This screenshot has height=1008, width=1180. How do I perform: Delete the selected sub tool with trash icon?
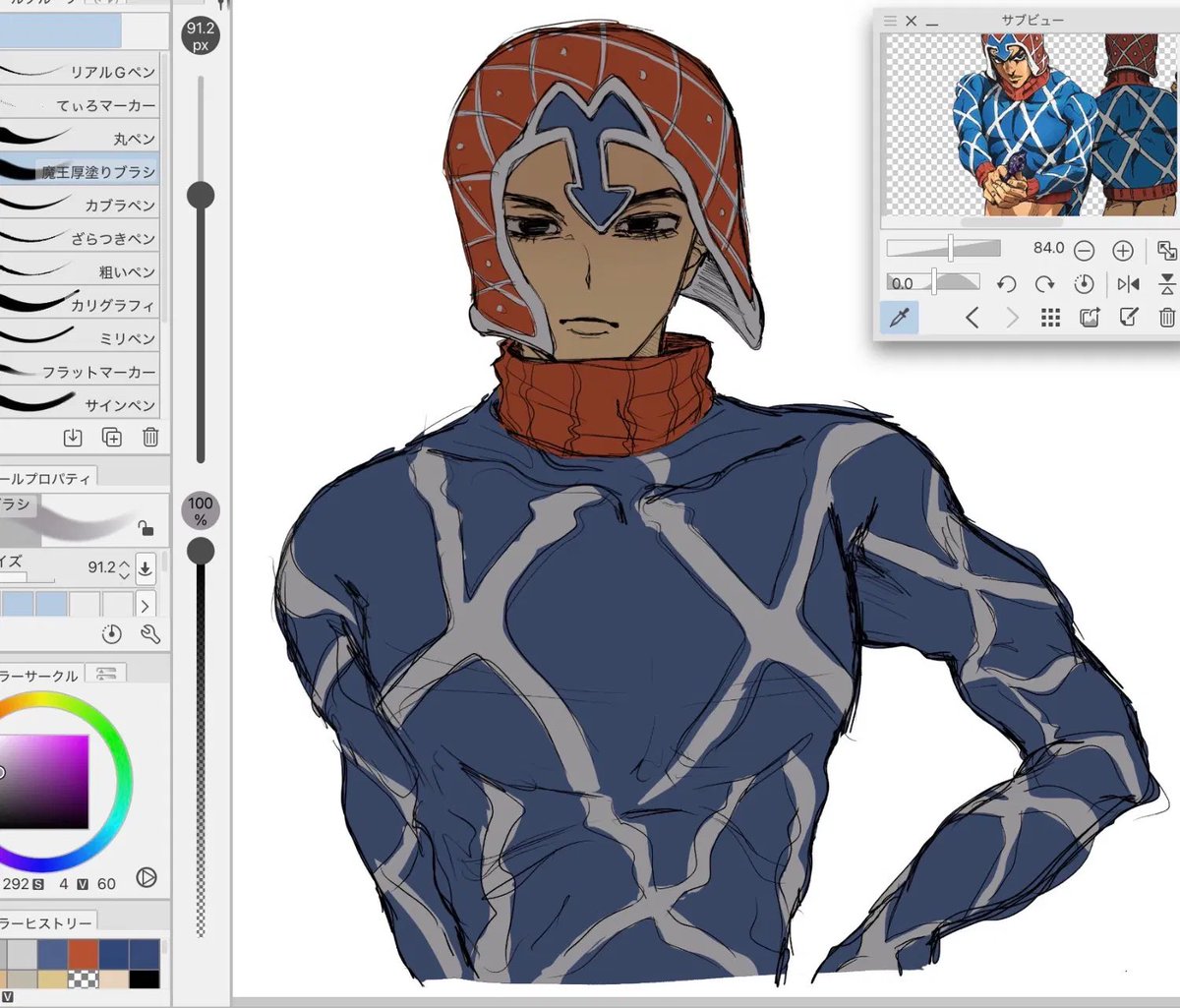(x=149, y=438)
